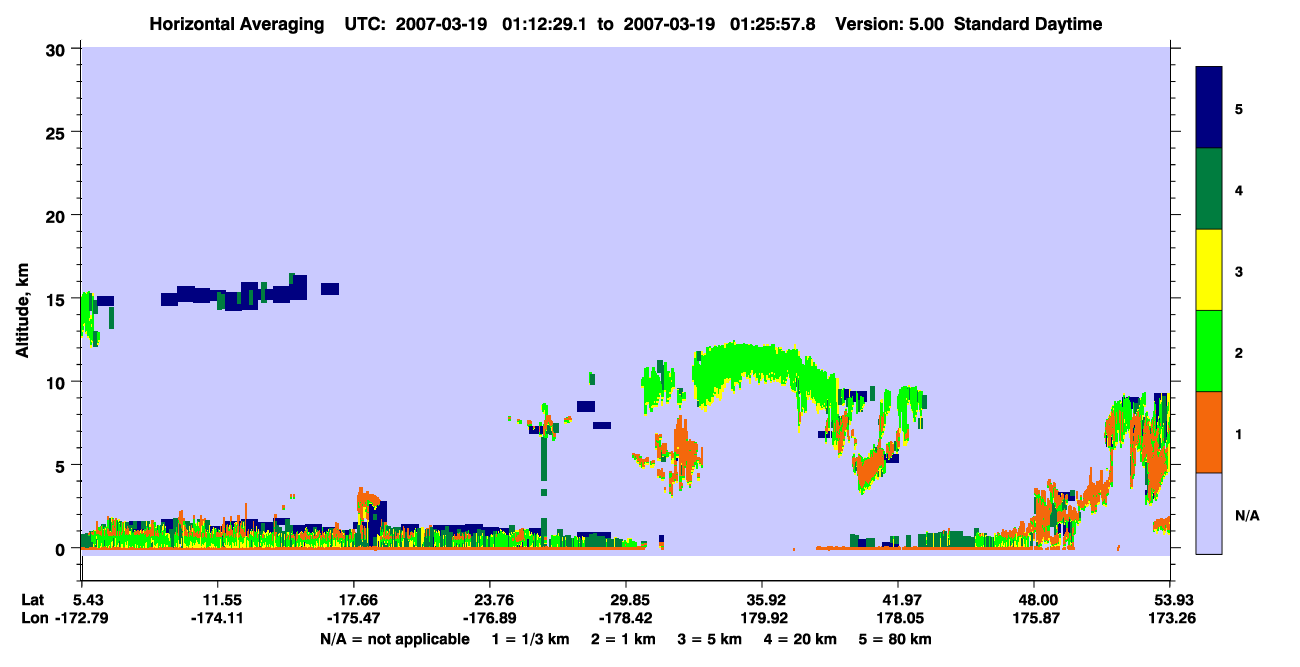Click legend text '1 = 1/3 km'
Screen dimensions: 1300x667
(x=529, y=639)
